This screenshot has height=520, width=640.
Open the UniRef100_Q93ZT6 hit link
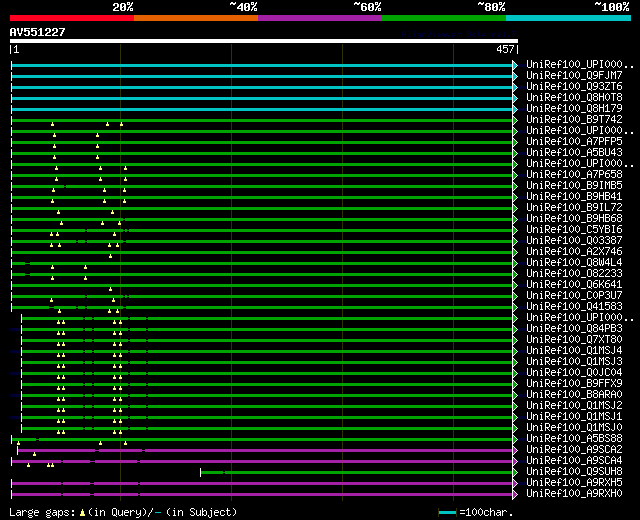tap(574, 87)
